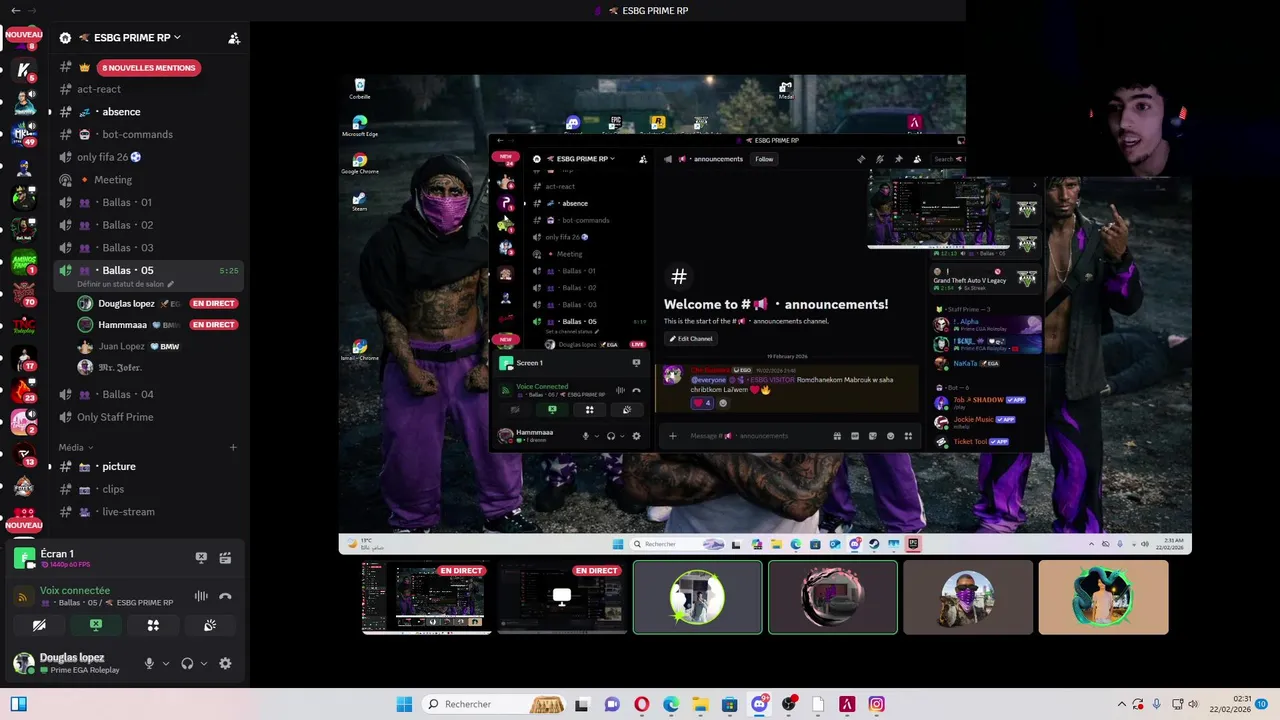
Task: Open Microsoft Edge from taskbar
Action: tap(671, 704)
